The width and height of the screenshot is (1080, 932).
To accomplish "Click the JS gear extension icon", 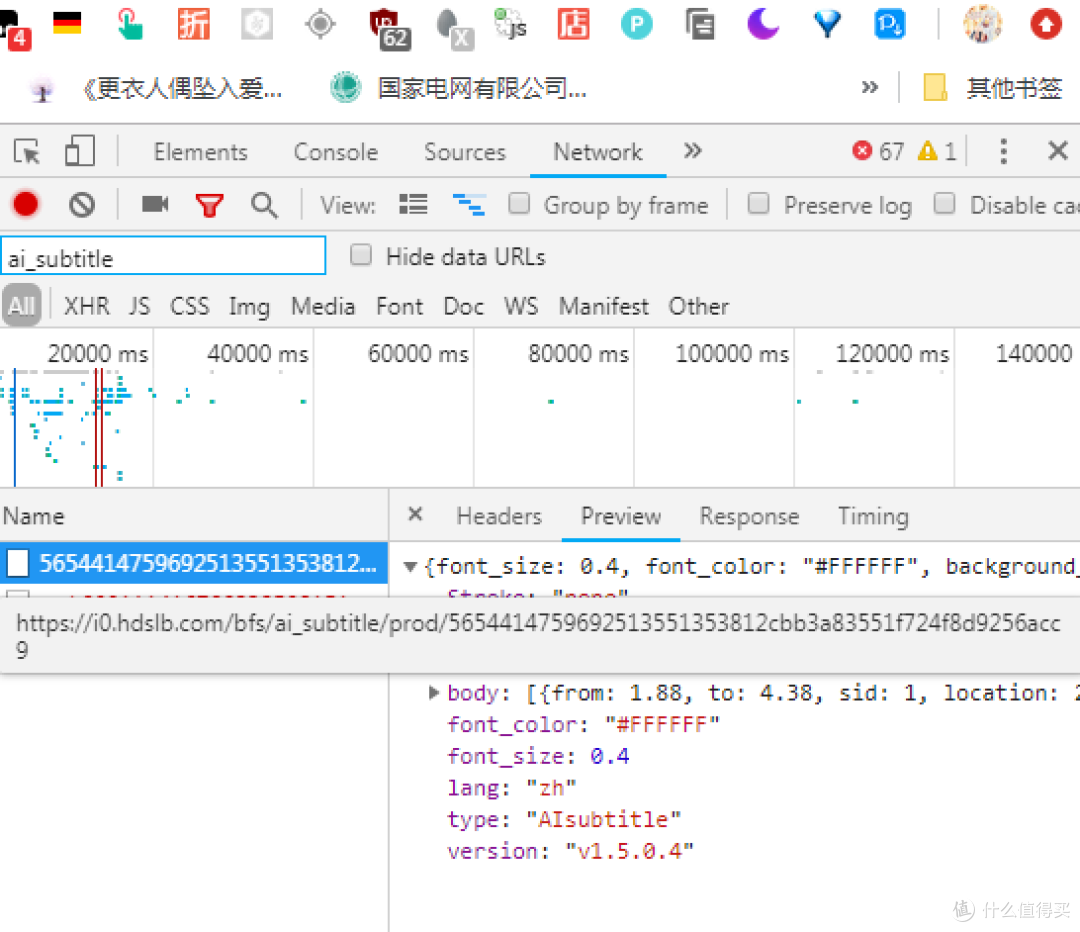I will [x=510, y=23].
